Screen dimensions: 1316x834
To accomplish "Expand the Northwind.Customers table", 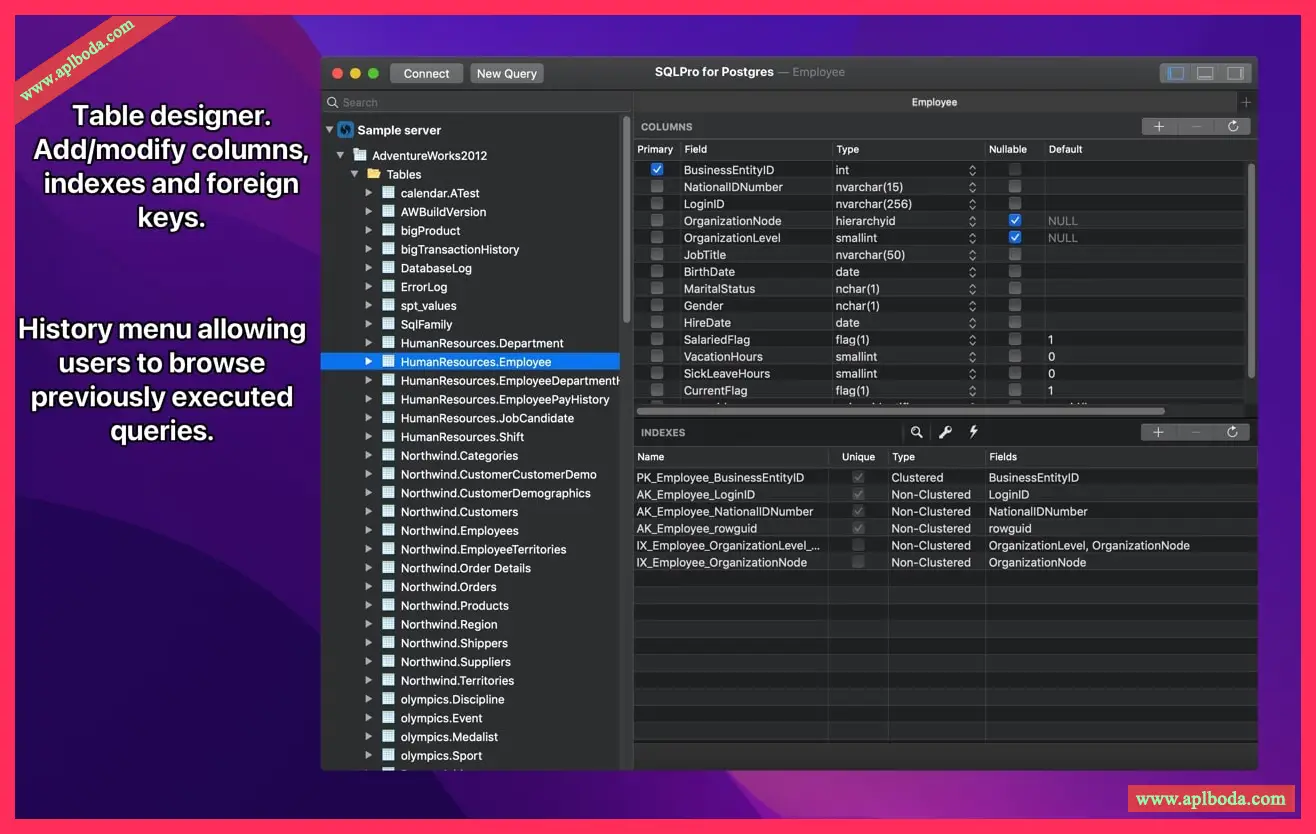I will [x=369, y=512].
